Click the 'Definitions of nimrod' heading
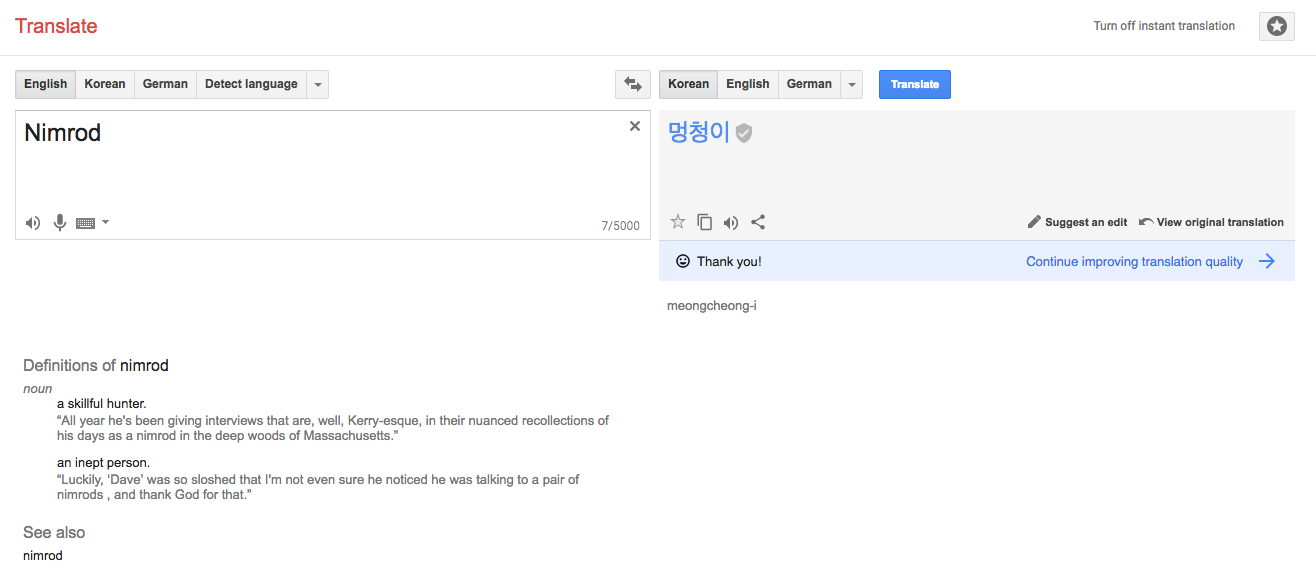The width and height of the screenshot is (1316, 578). point(96,365)
